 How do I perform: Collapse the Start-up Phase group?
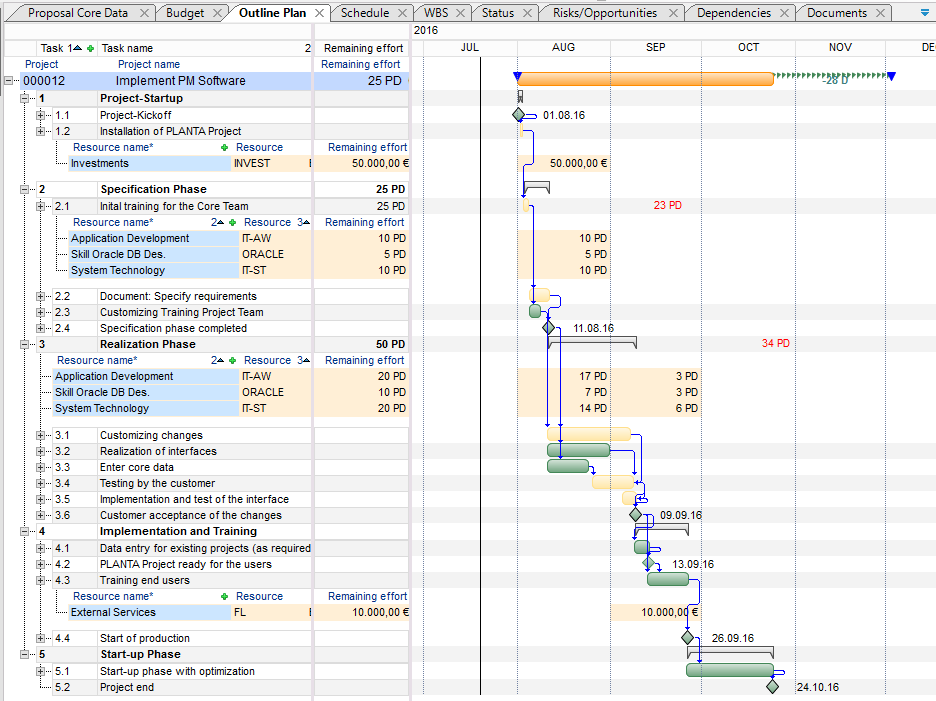pyautogui.click(x=25, y=654)
